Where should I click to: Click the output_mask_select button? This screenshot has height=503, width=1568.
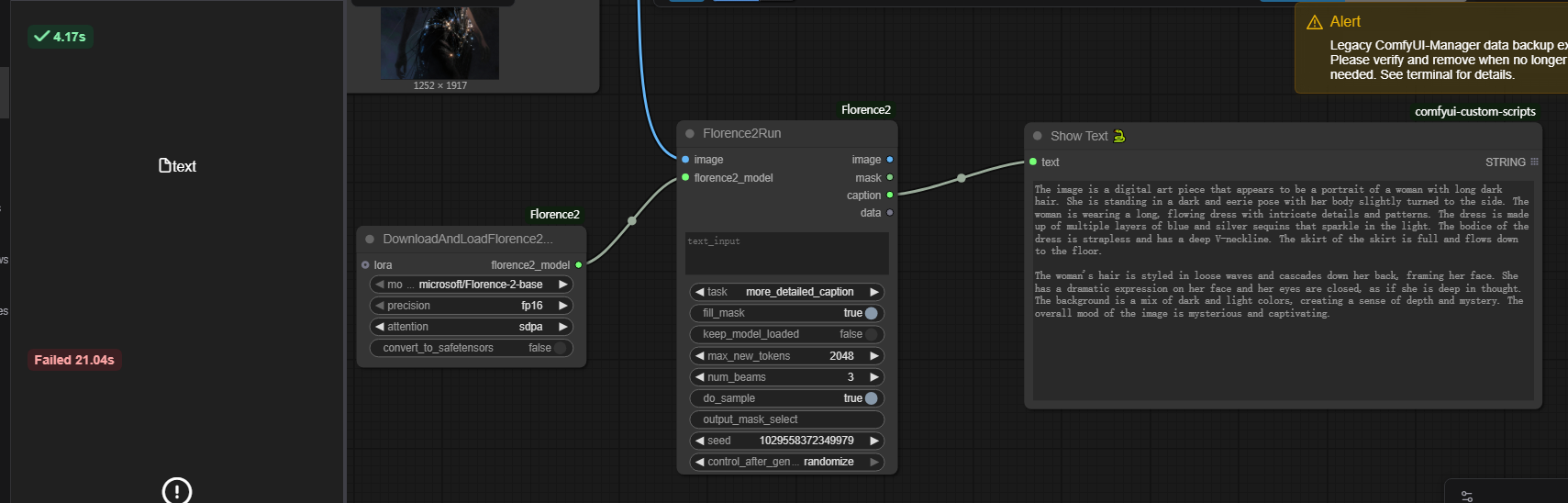click(786, 419)
